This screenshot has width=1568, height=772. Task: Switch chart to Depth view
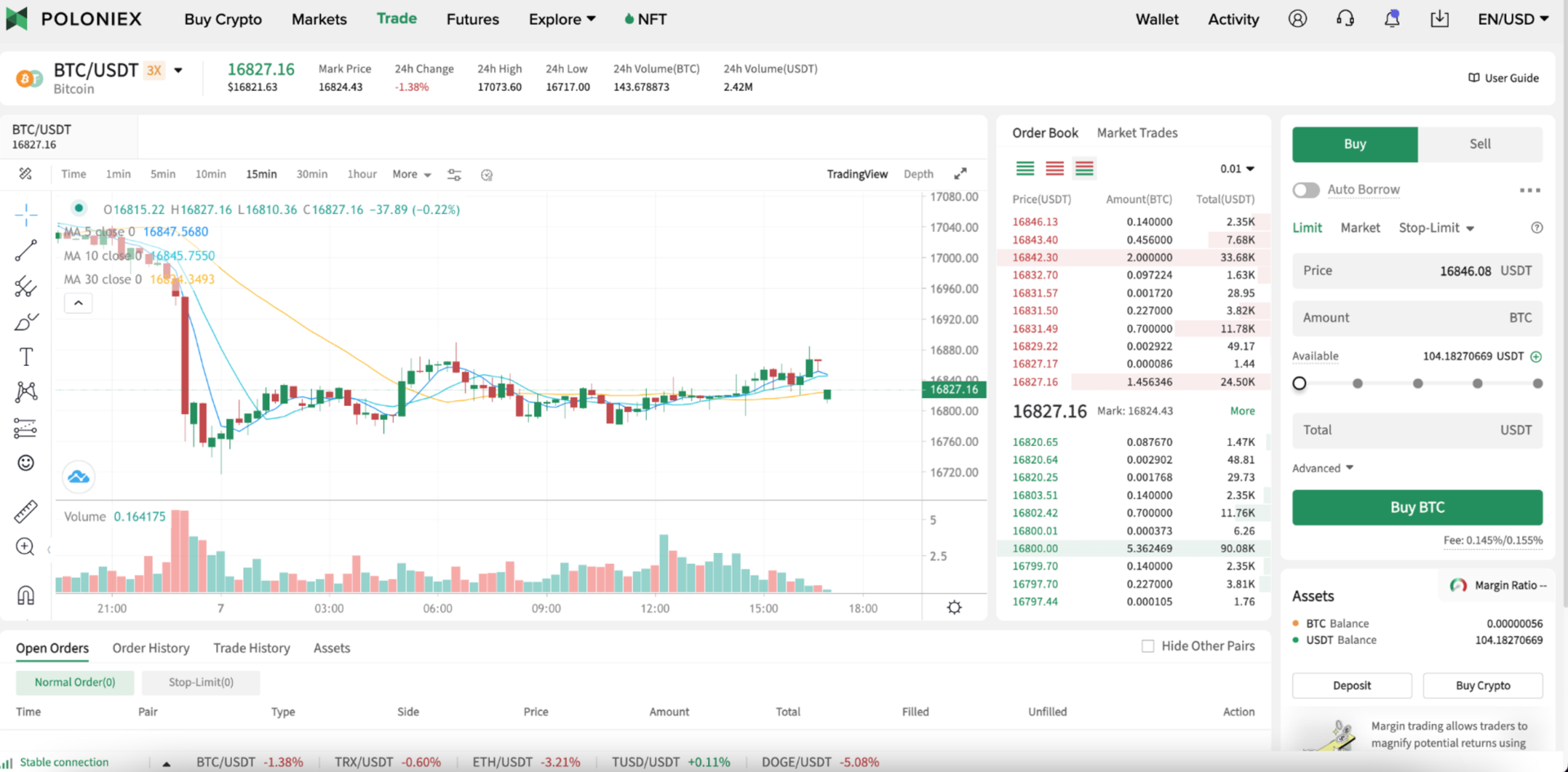(918, 174)
